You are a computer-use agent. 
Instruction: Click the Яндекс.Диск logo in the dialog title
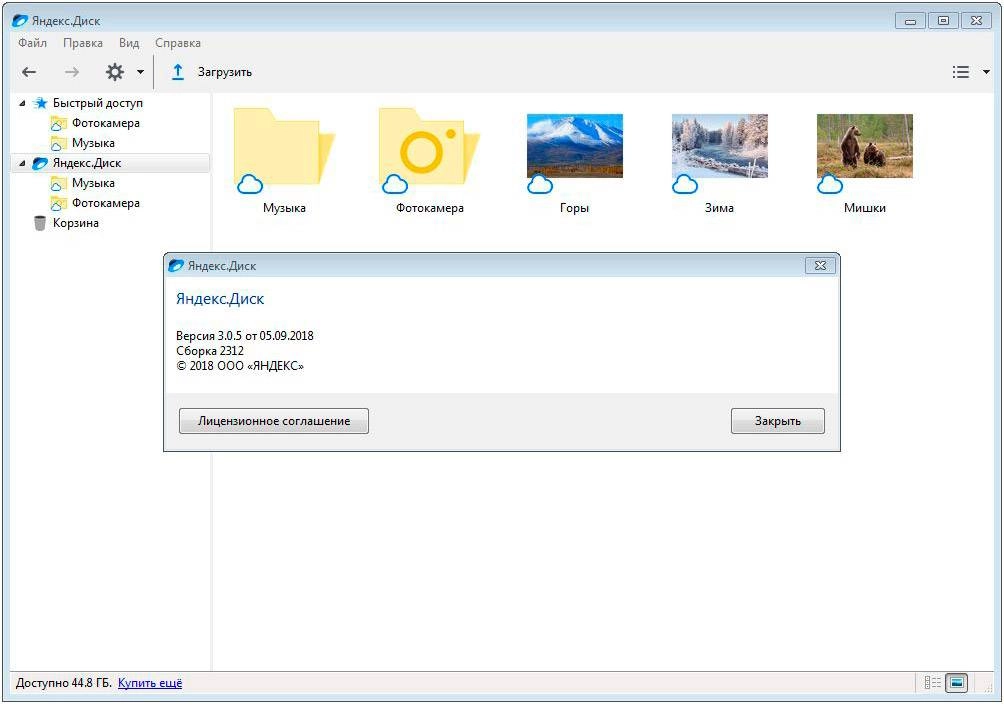176,265
